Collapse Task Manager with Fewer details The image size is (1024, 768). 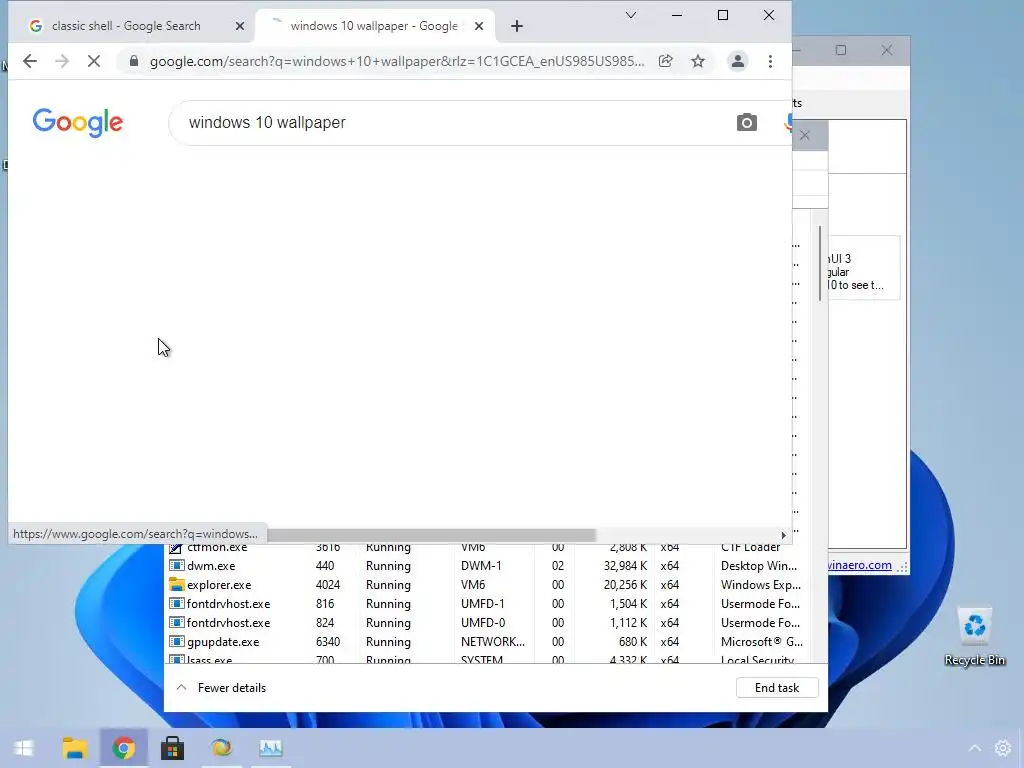pos(221,688)
